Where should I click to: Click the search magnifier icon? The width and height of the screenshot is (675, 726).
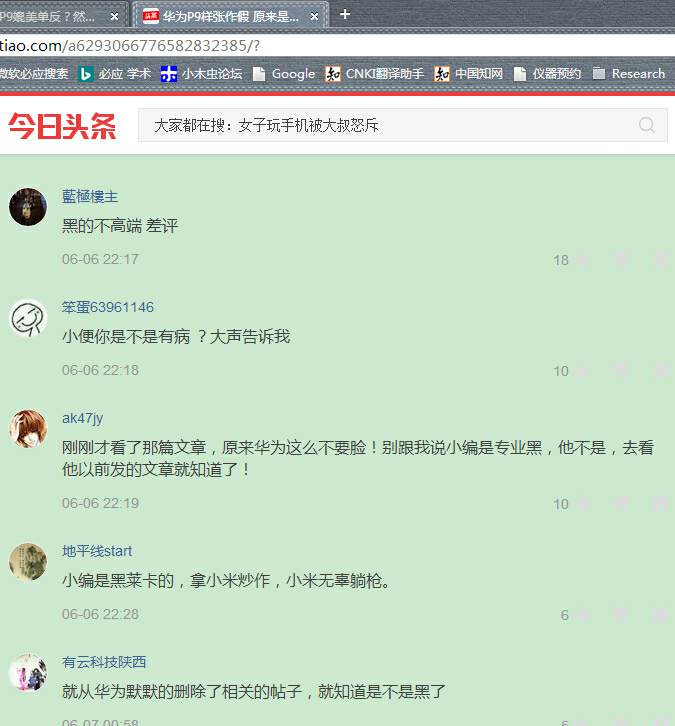tap(646, 125)
